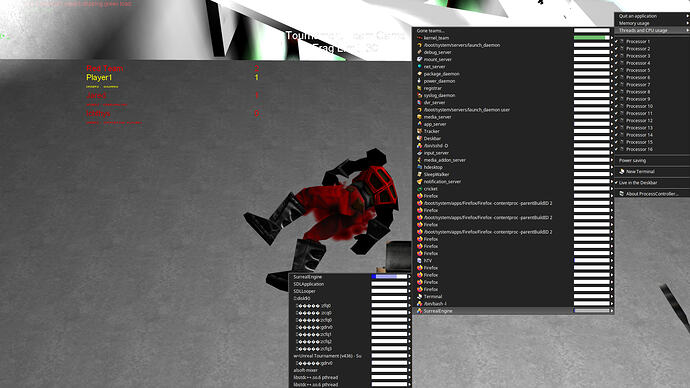Click the notification_server icon
The image size is (690, 388).
point(419,182)
